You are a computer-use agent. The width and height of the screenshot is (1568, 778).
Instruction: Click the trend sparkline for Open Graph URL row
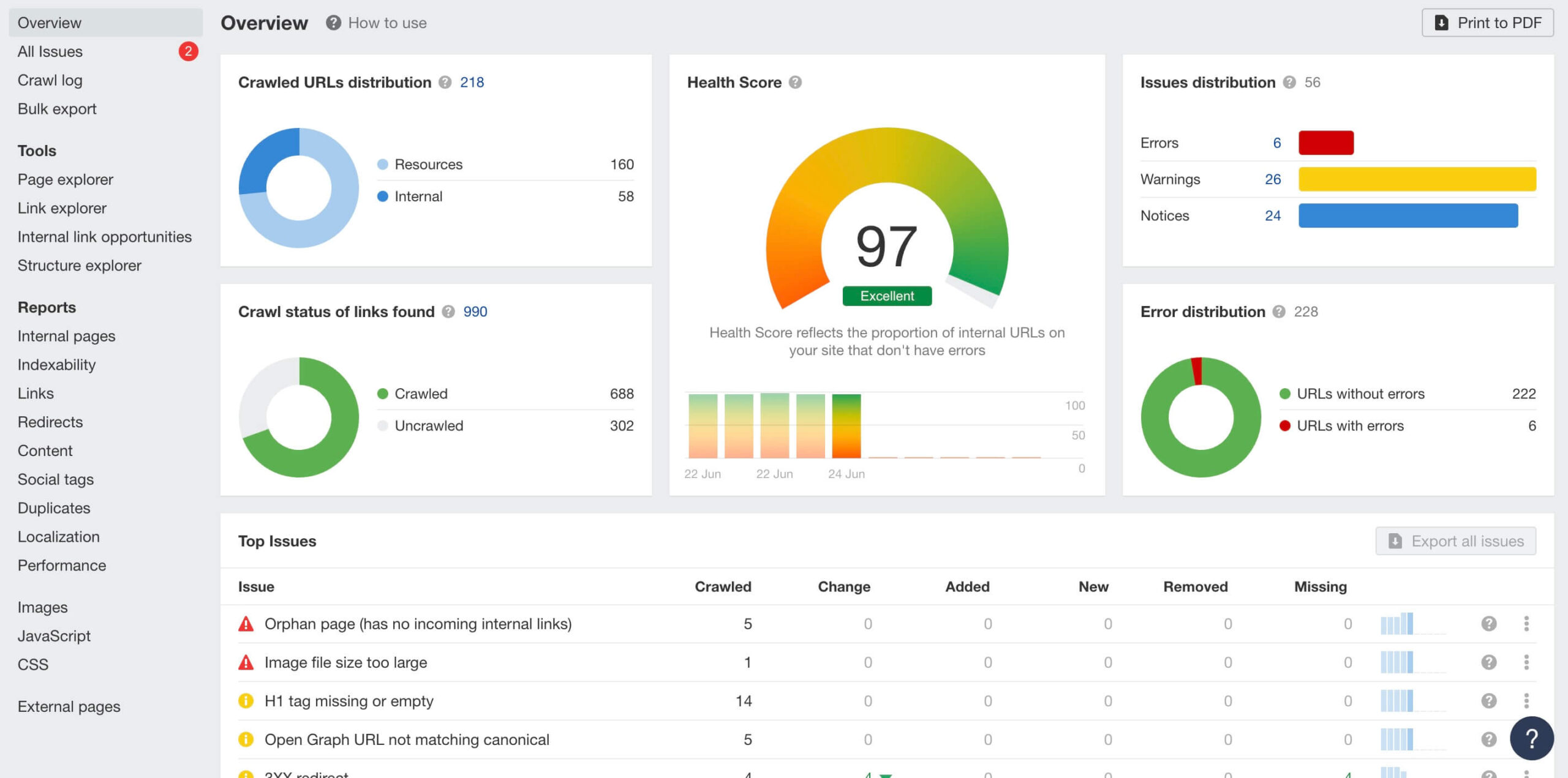(1412, 739)
